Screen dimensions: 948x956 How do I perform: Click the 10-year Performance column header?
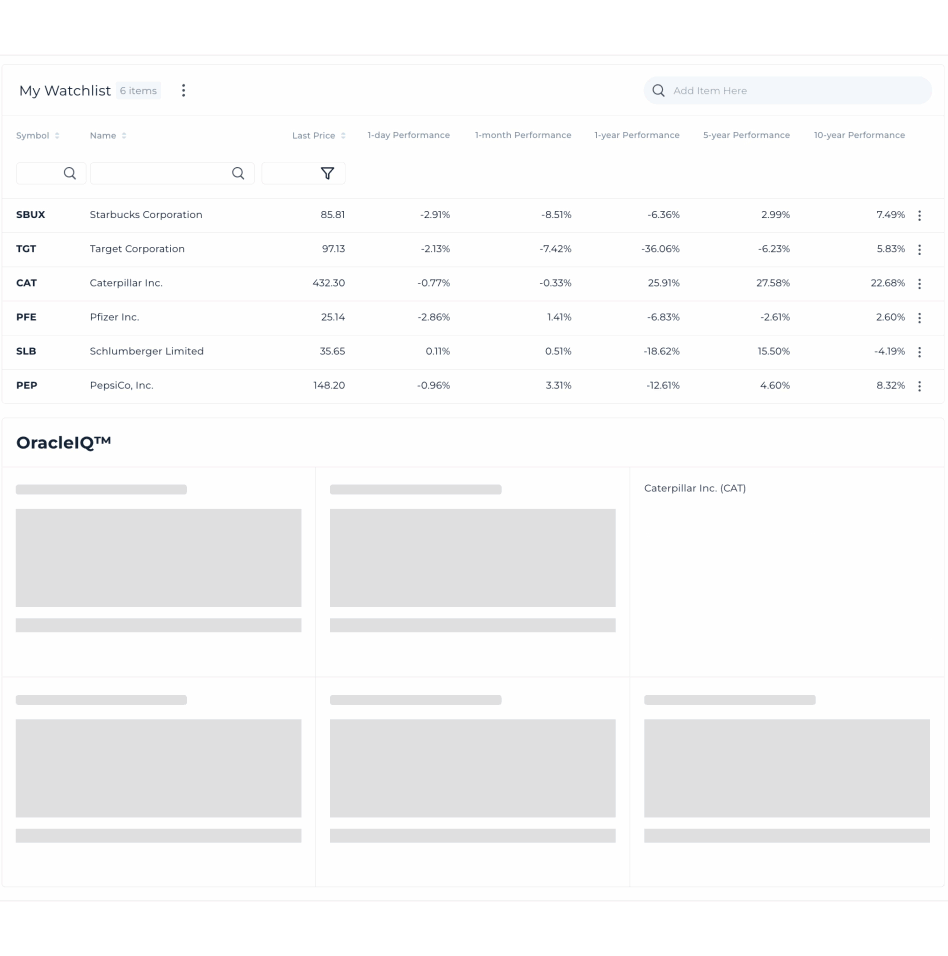[859, 136]
